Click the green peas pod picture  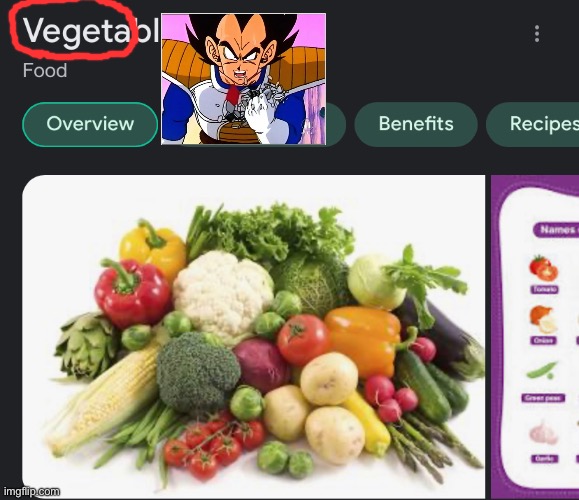[x=542, y=370]
